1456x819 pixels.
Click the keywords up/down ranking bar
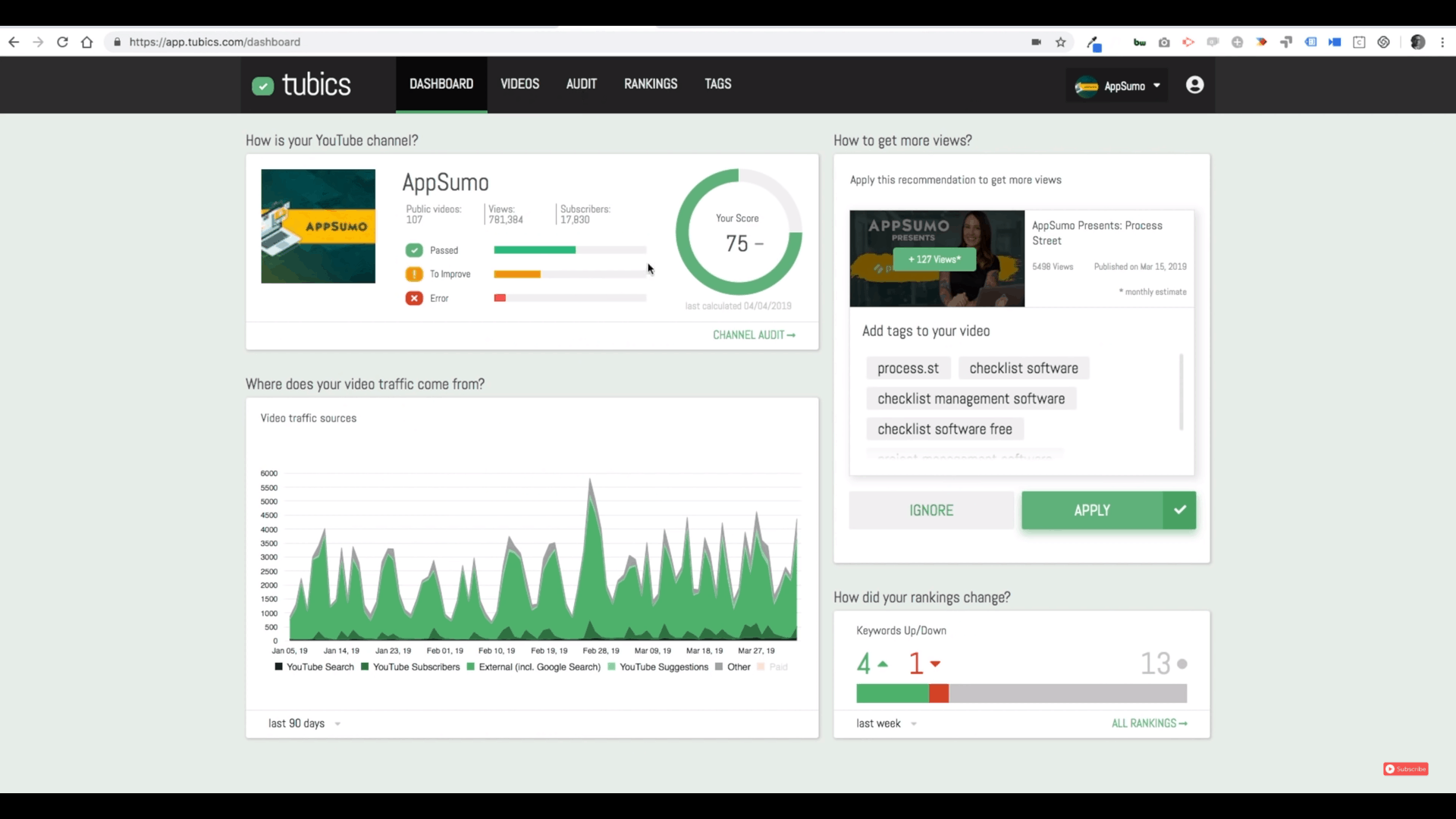click(x=1021, y=693)
